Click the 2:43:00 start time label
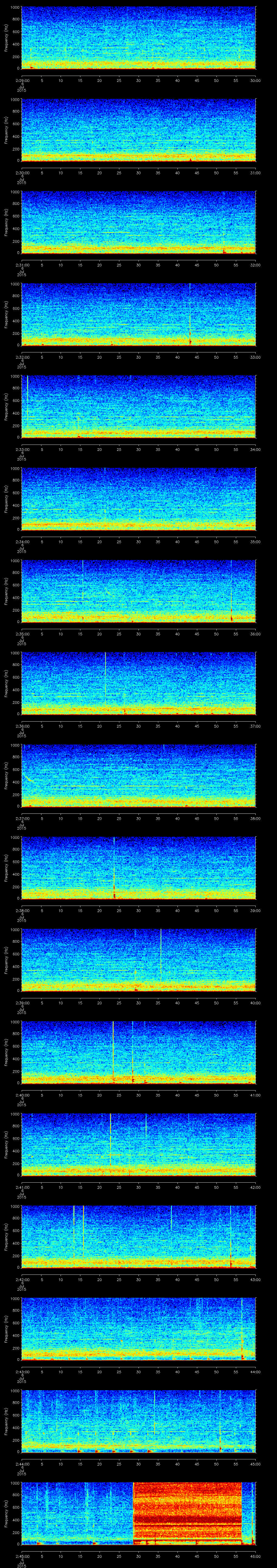 (22, 1372)
